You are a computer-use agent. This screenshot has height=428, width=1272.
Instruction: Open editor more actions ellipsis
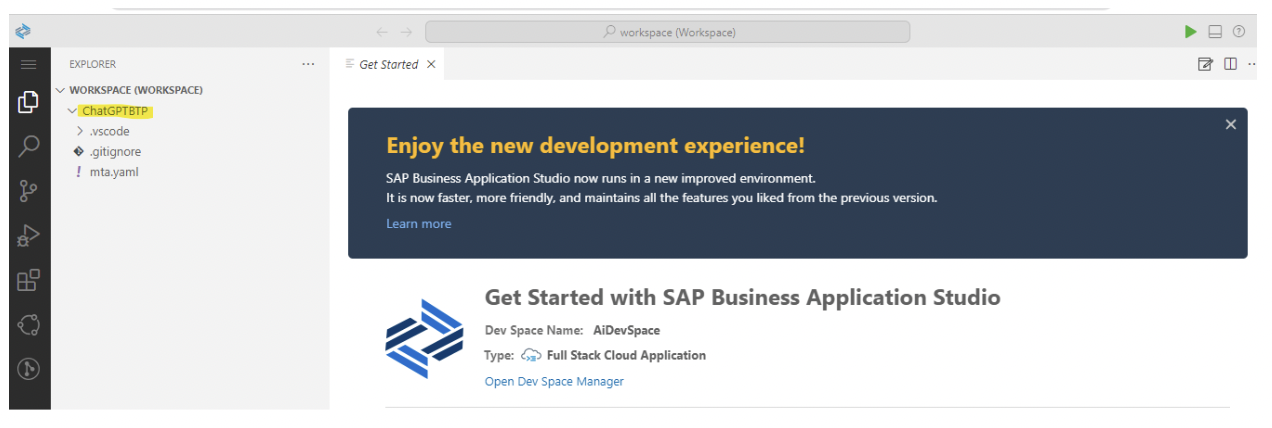click(x=1252, y=64)
